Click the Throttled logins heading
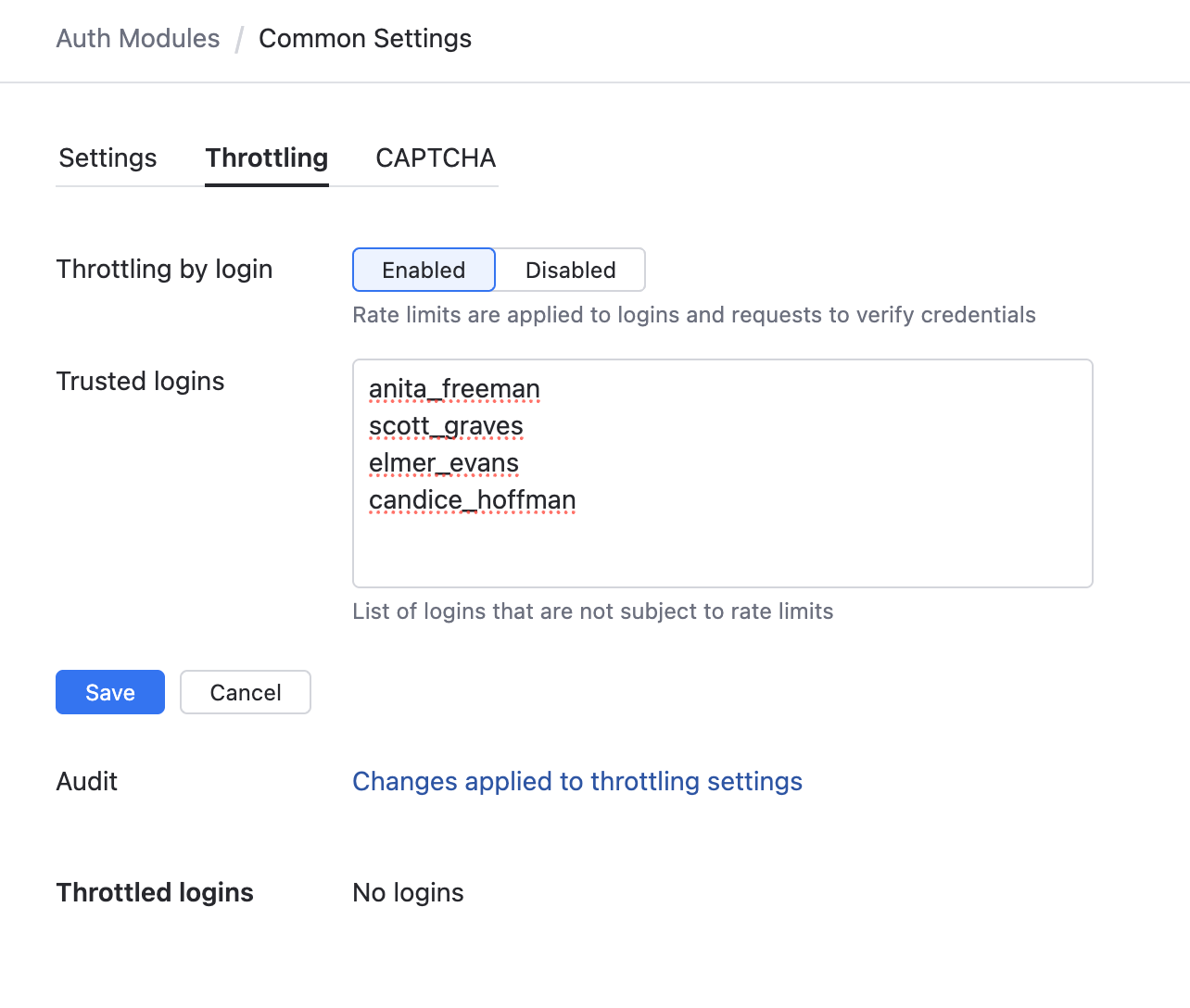Image resolution: width=1190 pixels, height=1008 pixels. click(x=154, y=892)
